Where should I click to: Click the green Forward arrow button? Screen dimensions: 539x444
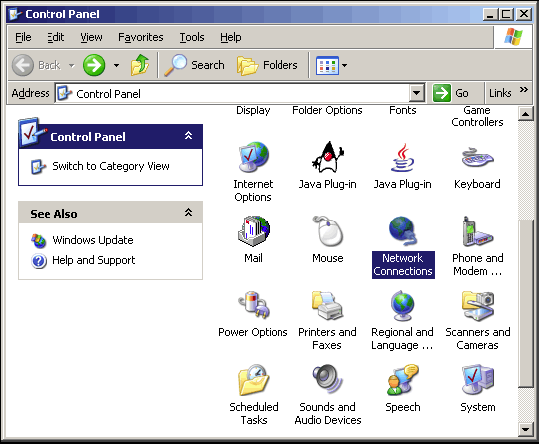(94, 65)
